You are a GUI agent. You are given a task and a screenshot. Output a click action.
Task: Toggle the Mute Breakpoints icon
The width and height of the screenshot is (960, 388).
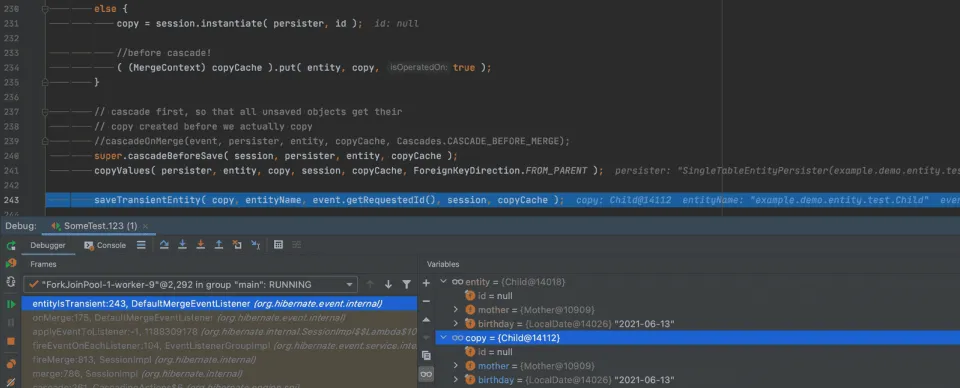pyautogui.click(x=11, y=382)
